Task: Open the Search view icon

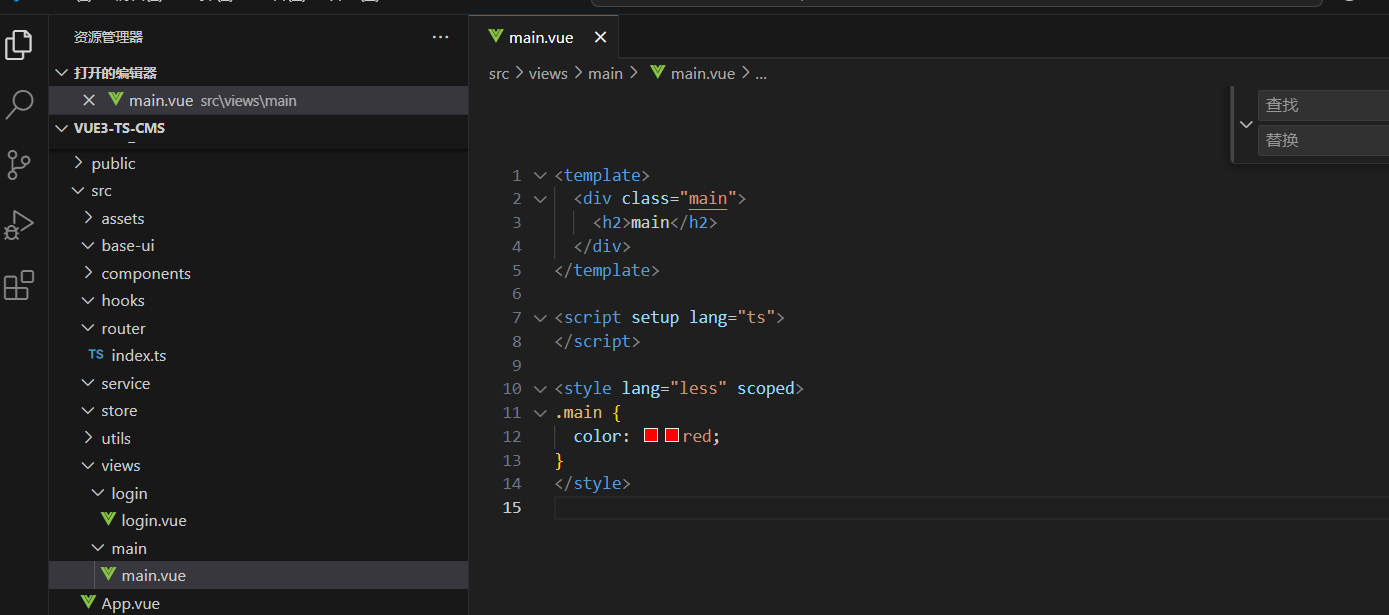Action: [20, 104]
